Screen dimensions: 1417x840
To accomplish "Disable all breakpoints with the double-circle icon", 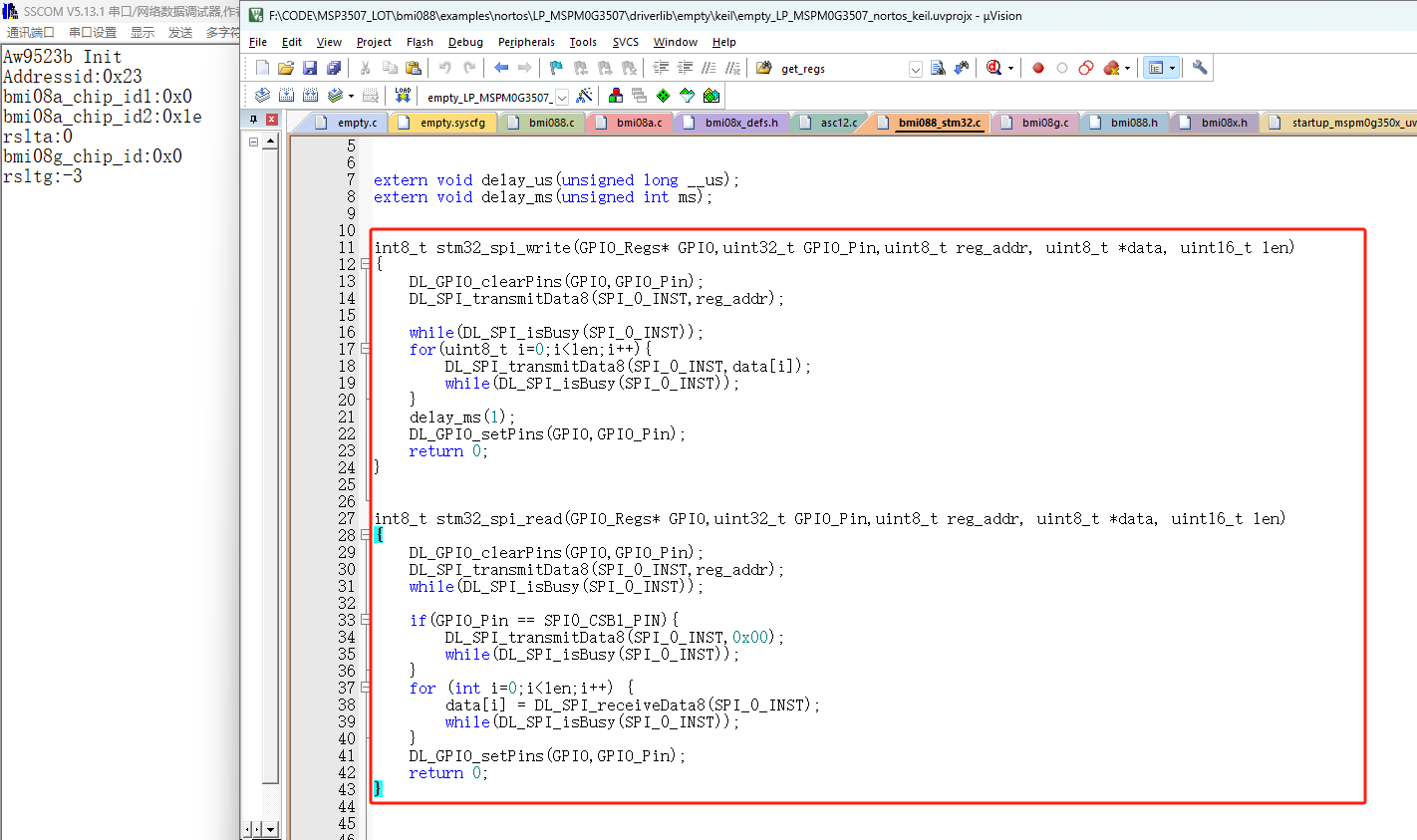I will click(x=1086, y=68).
